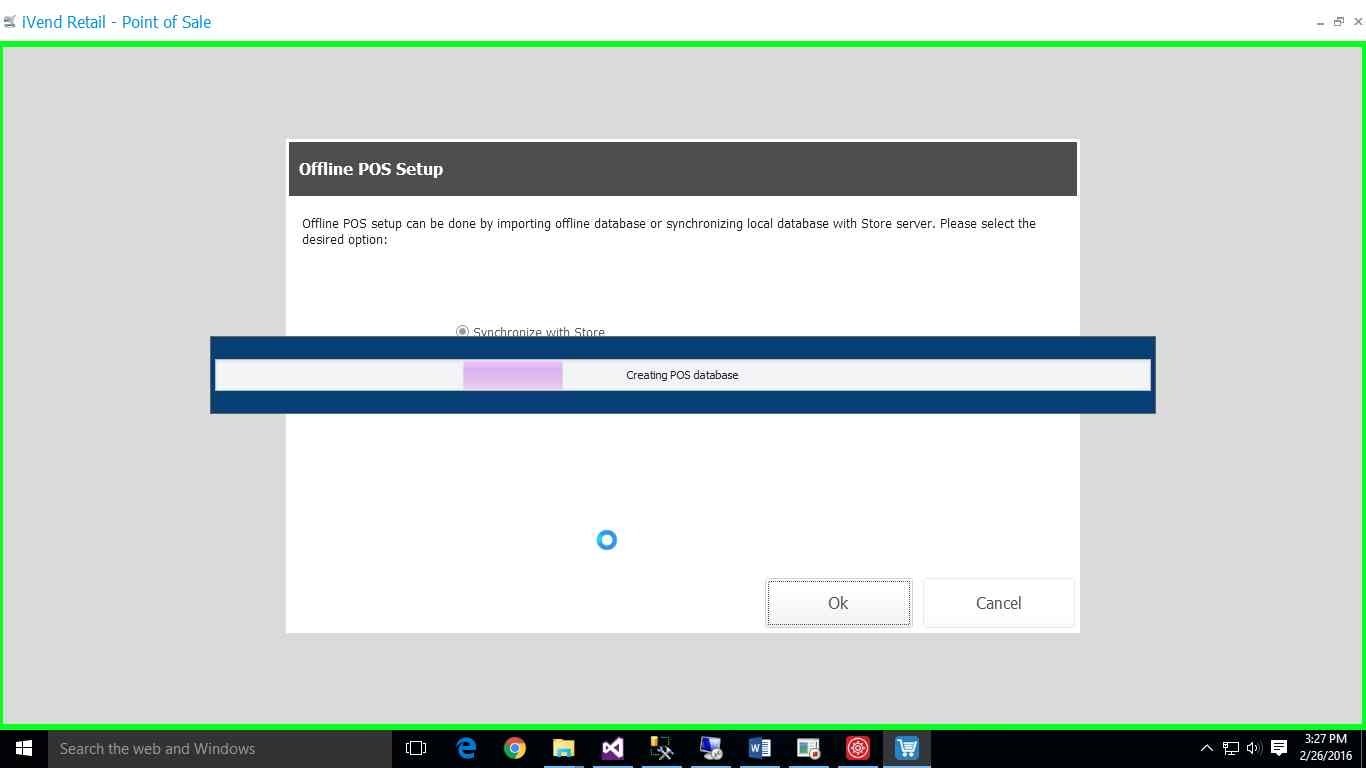
Task: Click the Creating POS database progress bar
Action: (x=682, y=375)
